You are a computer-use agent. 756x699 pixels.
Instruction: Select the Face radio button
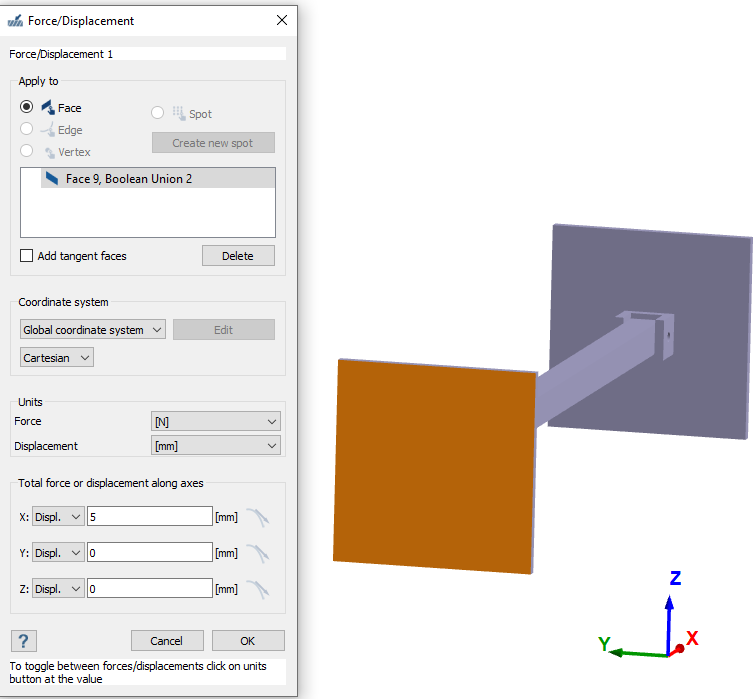pos(27,107)
